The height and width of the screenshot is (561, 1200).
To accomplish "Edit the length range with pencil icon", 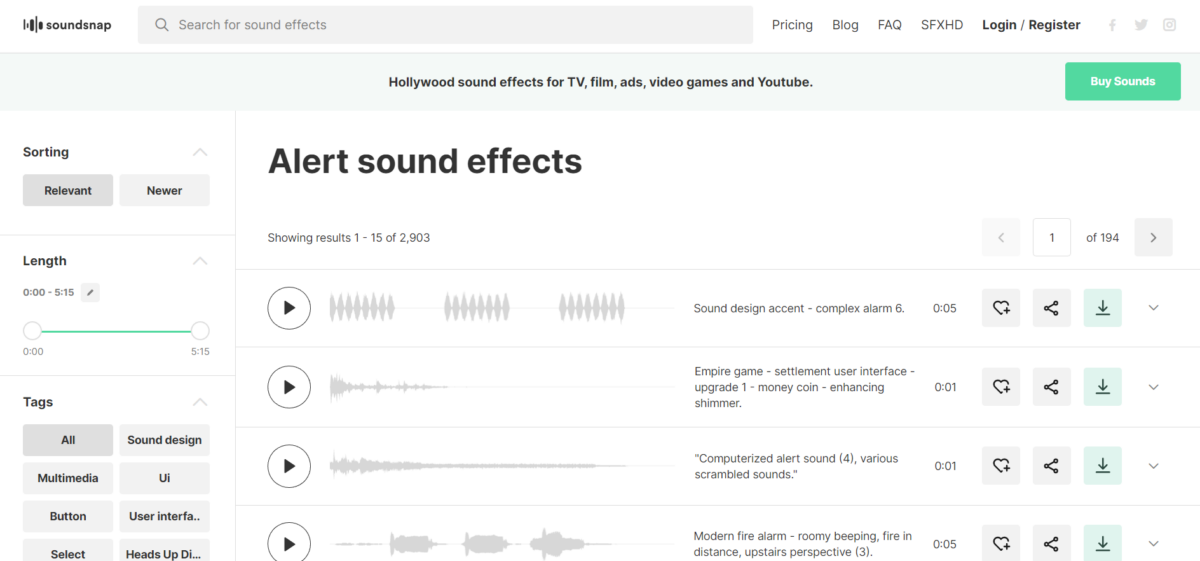I will [x=90, y=292].
